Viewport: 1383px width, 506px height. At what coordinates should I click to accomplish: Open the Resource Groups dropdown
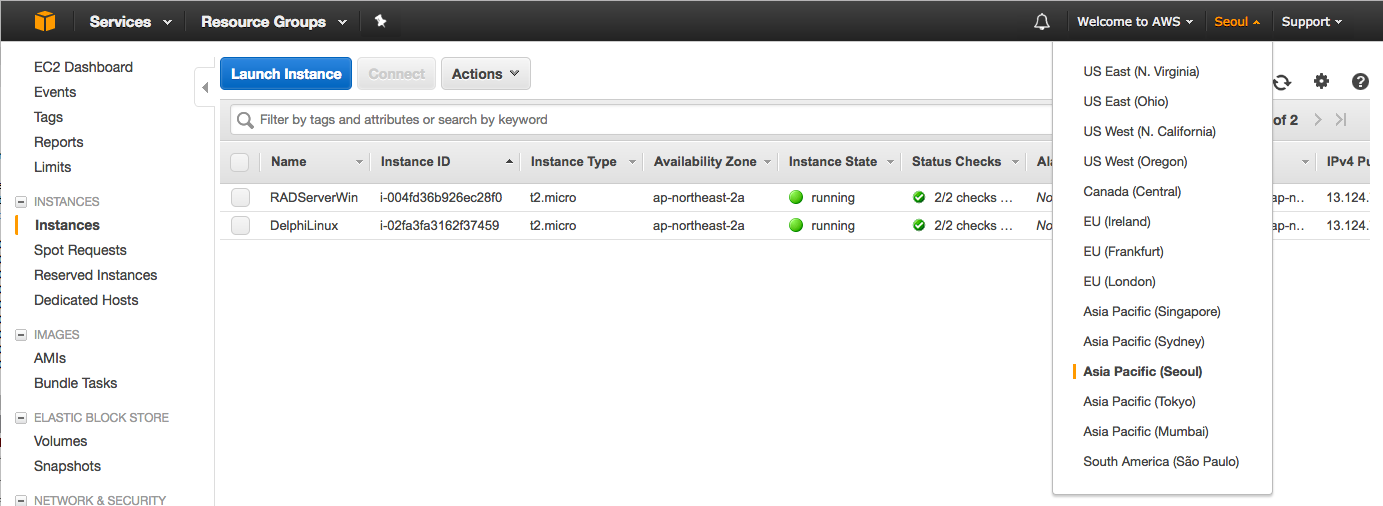click(274, 21)
